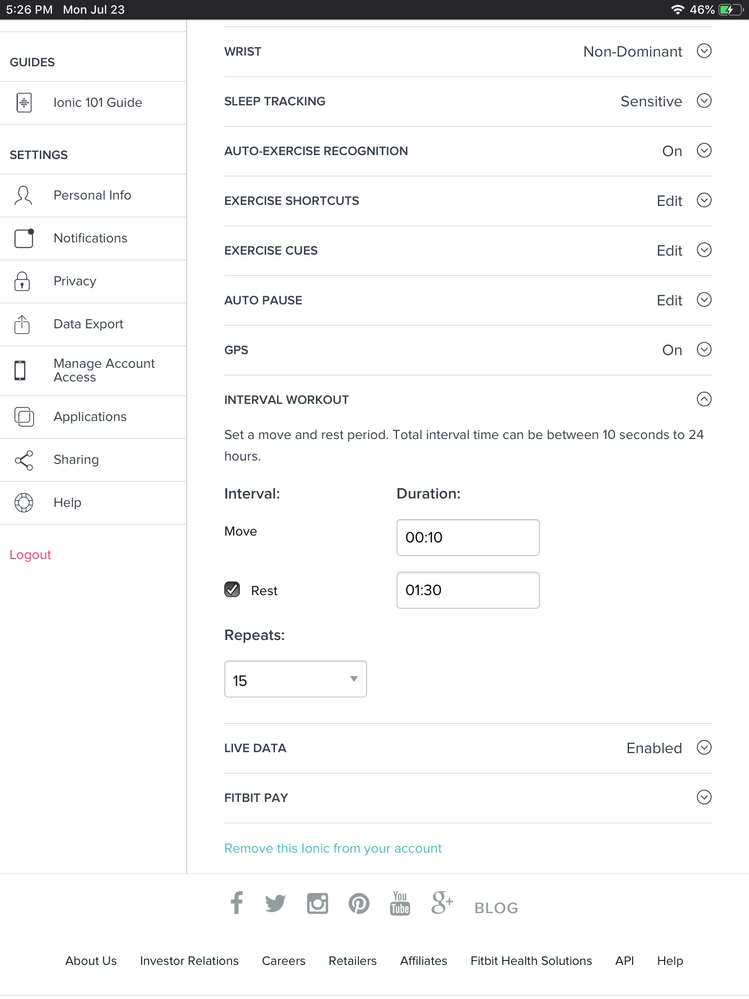The width and height of the screenshot is (749, 999).
Task: Click Remove this Ionic from your account
Action: (x=333, y=848)
